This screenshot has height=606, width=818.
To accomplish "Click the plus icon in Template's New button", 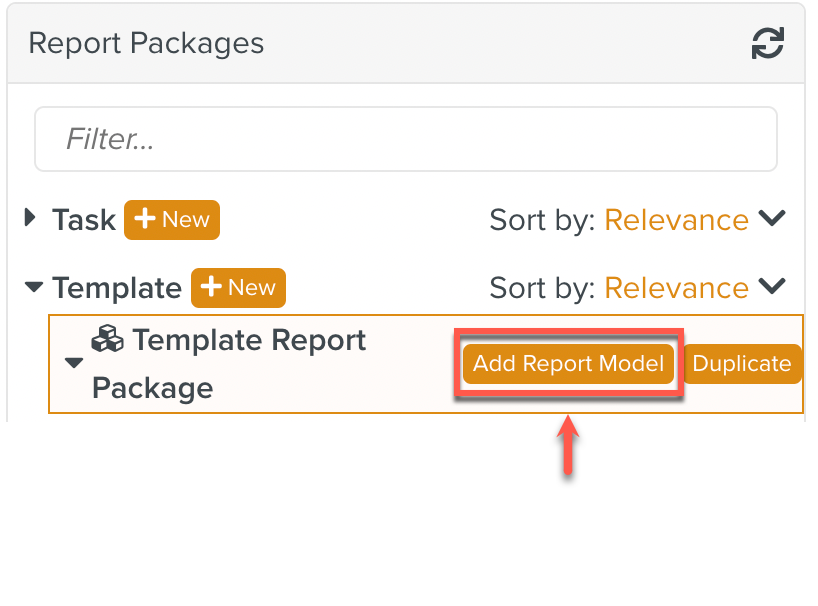I will click(x=211, y=288).
